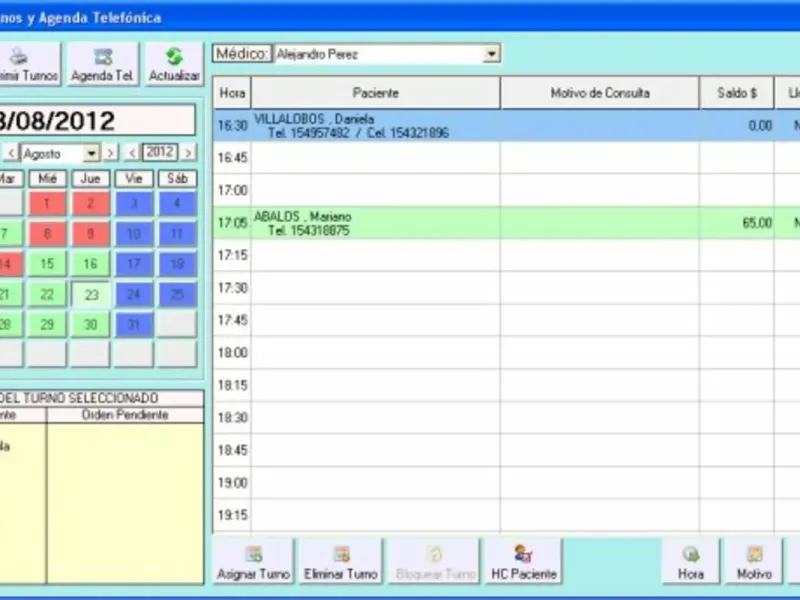Click the 2012 year field
Image resolution: width=800 pixels, height=600 pixels.
[x=160, y=152]
